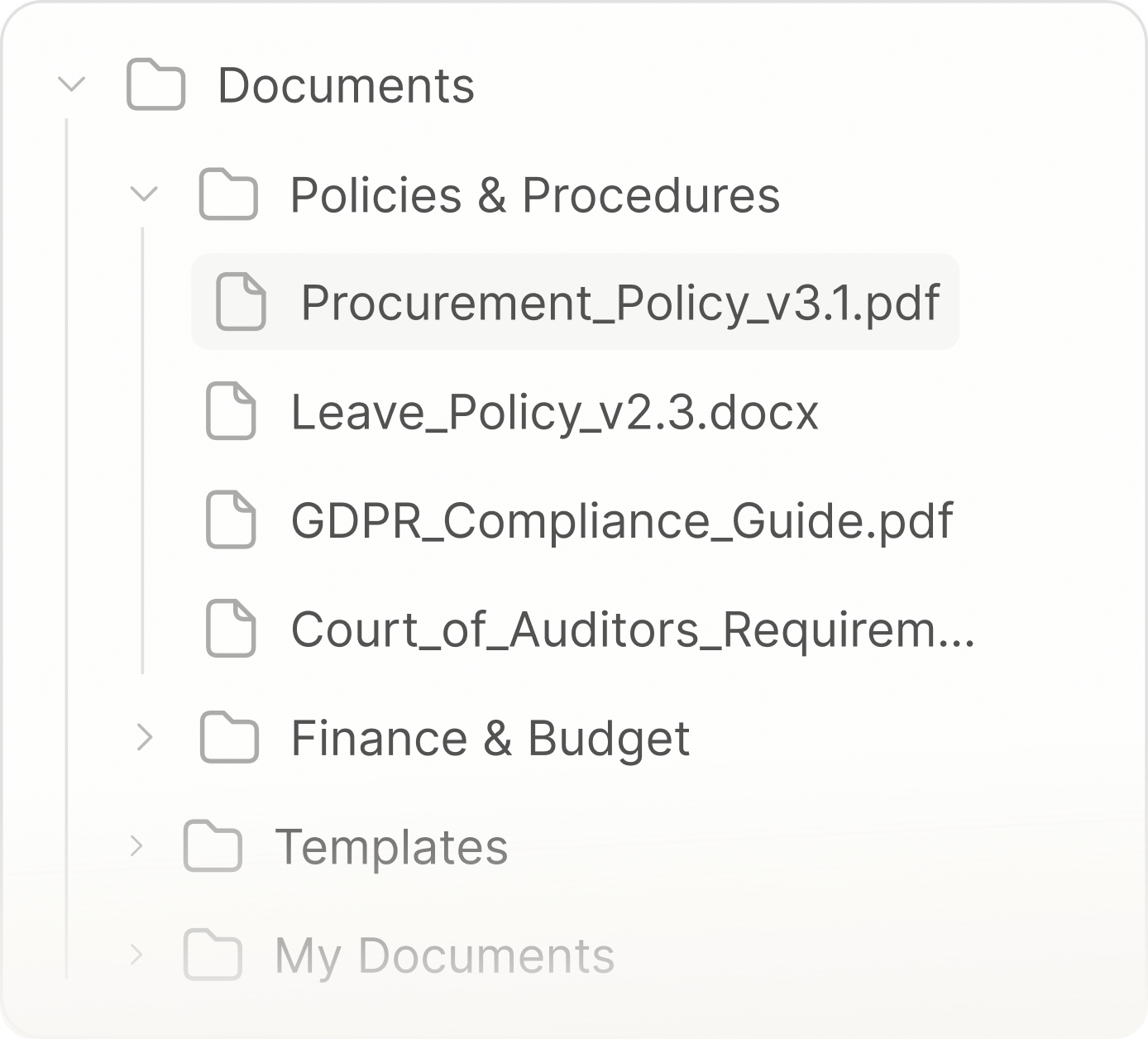Screen dimensions: 1148x1039
Task: Click the Documents folder icon
Action: (x=155, y=85)
